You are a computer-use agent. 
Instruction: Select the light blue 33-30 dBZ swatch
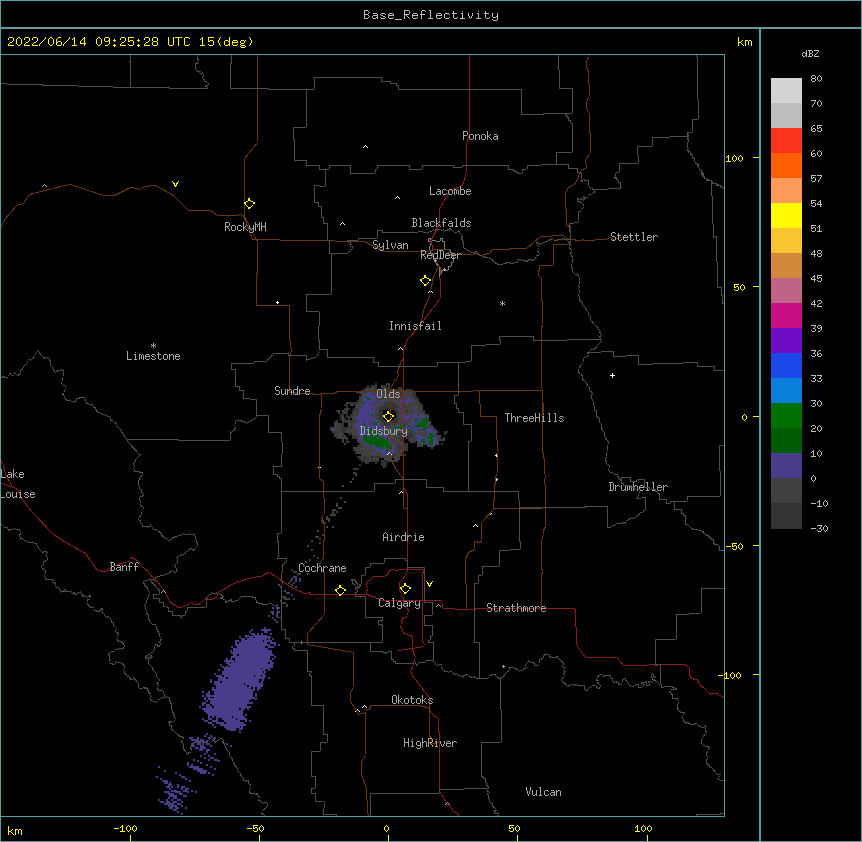click(786, 391)
